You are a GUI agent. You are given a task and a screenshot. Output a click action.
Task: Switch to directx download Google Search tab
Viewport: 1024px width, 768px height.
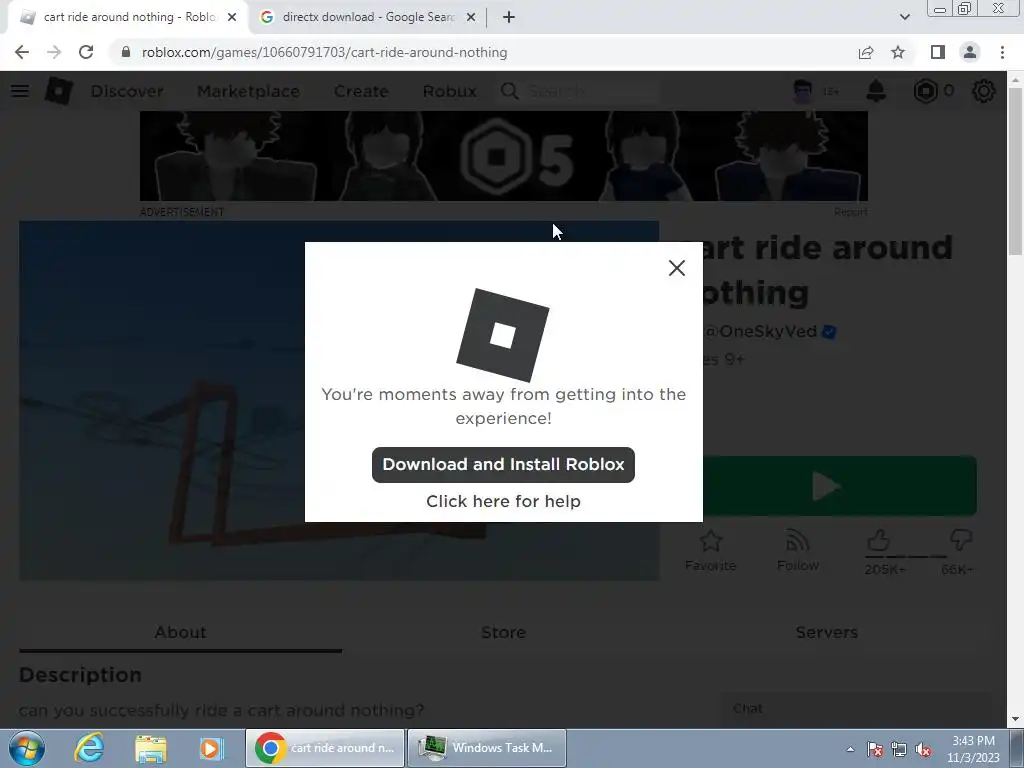367,17
